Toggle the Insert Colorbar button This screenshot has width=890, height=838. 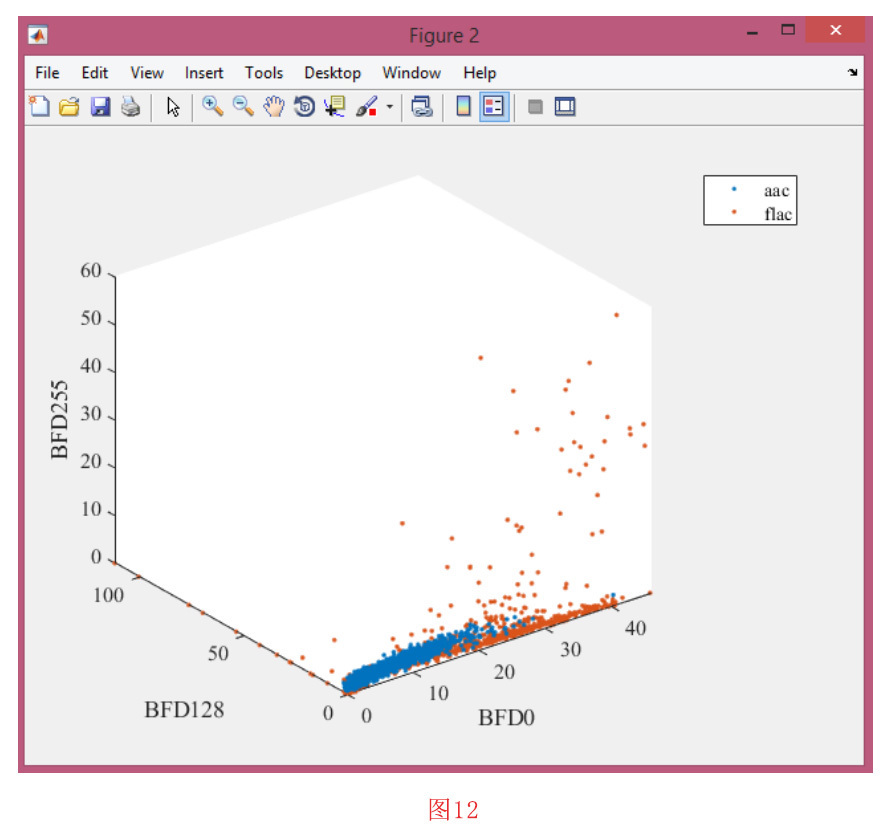(463, 106)
